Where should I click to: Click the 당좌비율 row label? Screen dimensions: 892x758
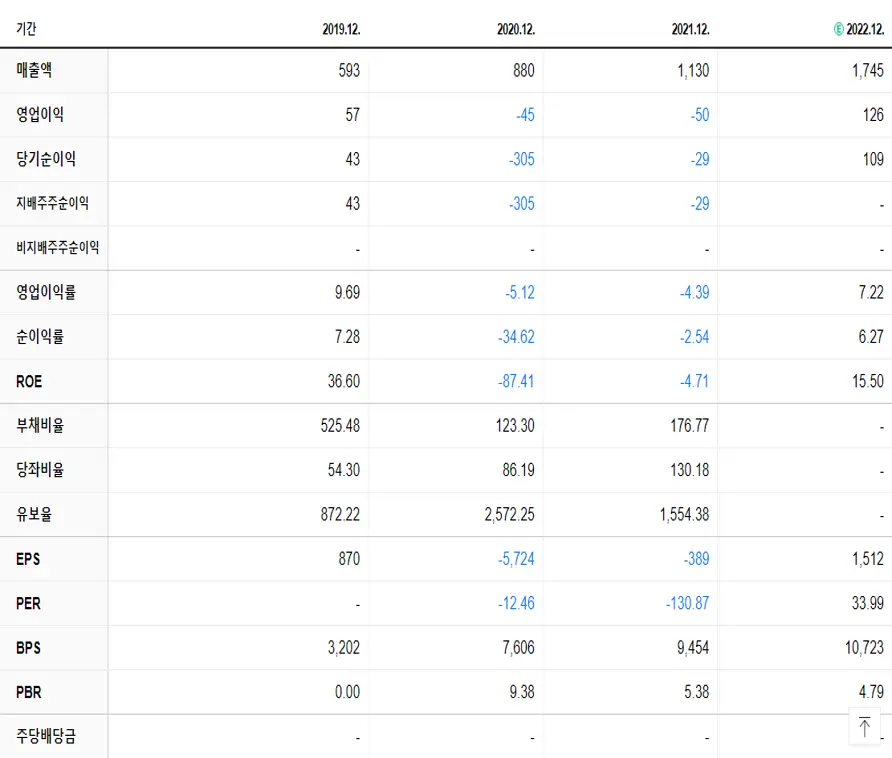(x=40, y=469)
